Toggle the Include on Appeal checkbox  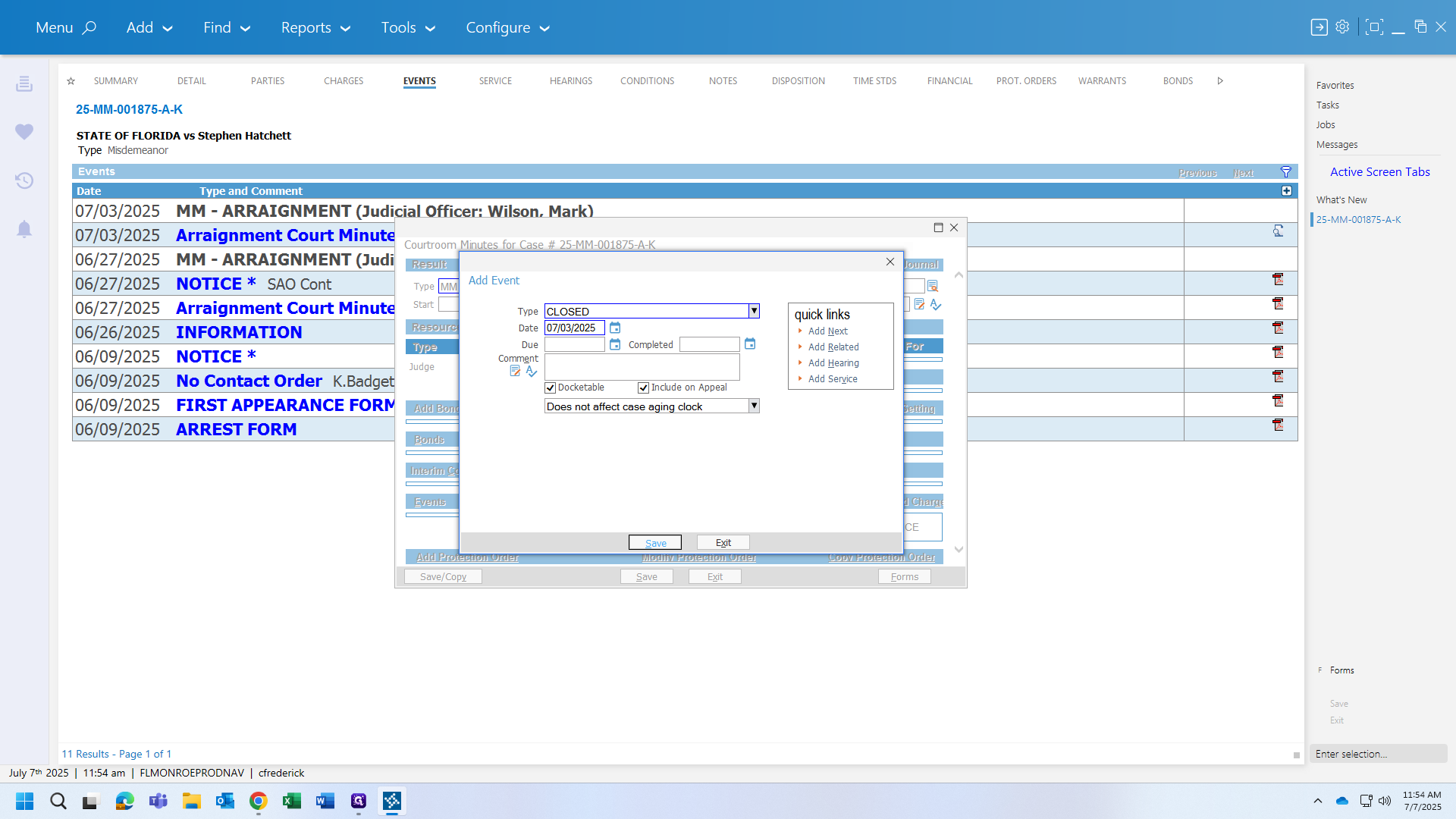[x=643, y=388]
